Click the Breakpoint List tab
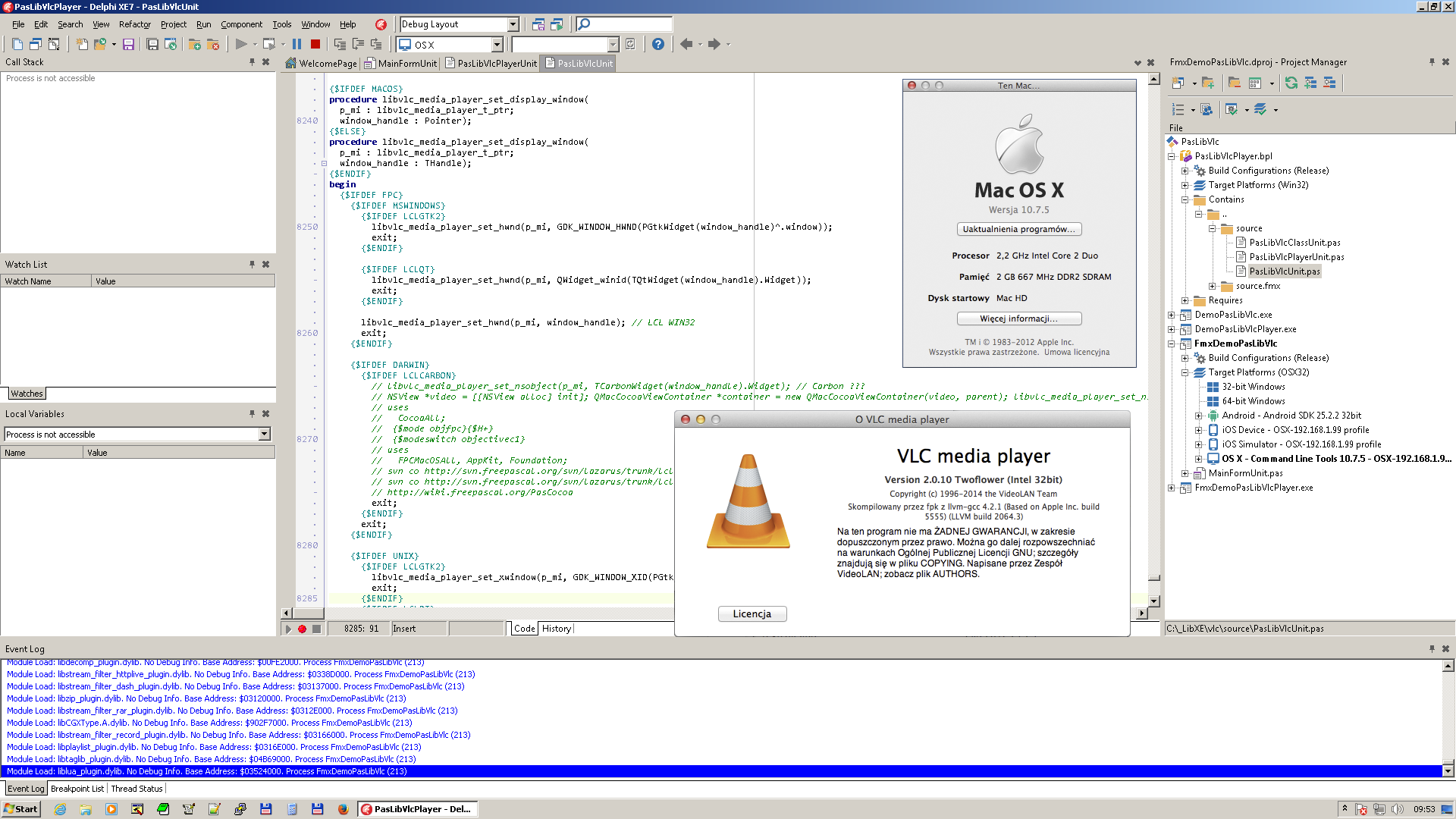Viewport: 1456px width, 819px height. point(77,789)
